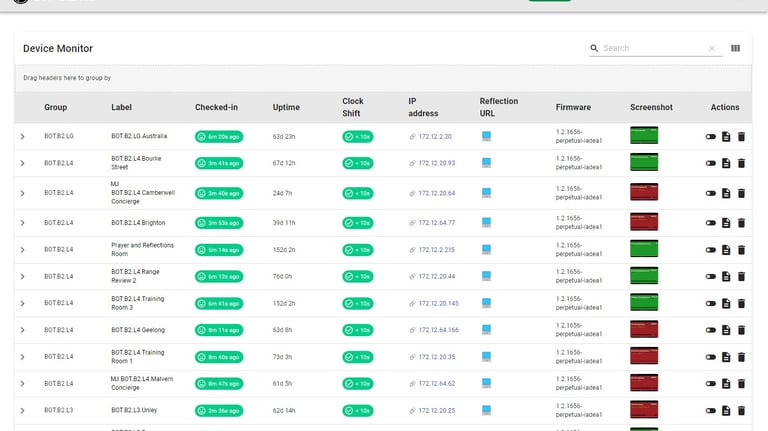The width and height of the screenshot is (768, 431).
Task: Click the clock shift badge for Unley row
Action: [358, 410]
